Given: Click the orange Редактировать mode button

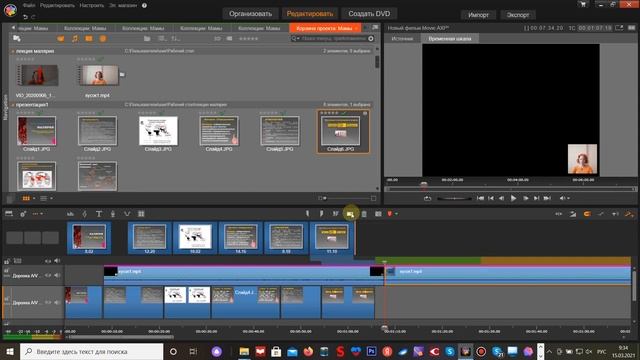Looking at the screenshot, I should (310, 14).
